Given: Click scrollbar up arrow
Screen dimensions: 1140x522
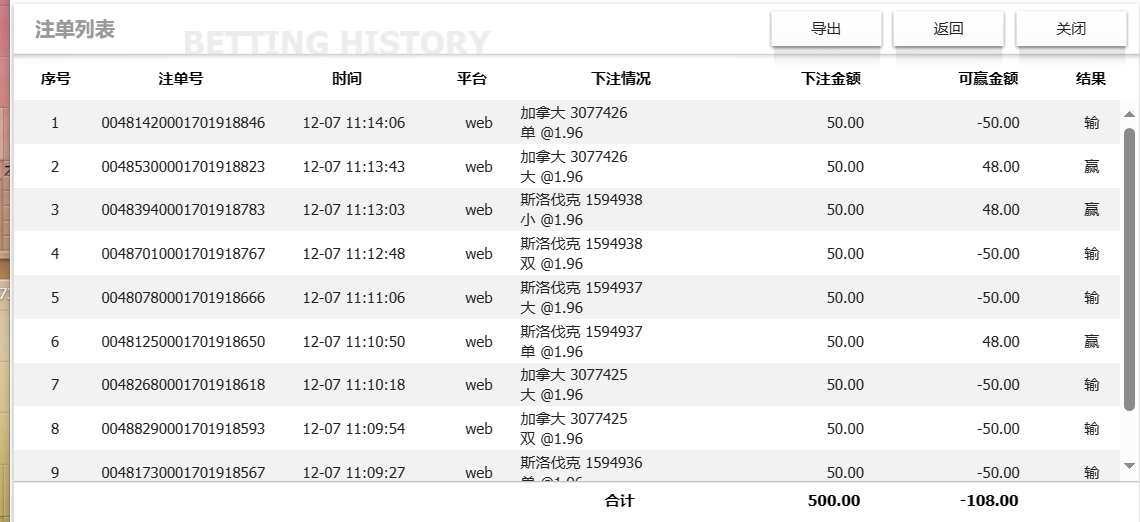Looking at the screenshot, I should click(x=1130, y=115).
